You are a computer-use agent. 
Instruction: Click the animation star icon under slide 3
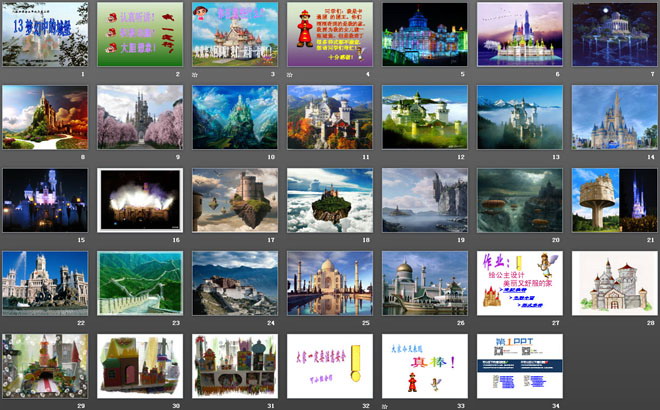195,75
